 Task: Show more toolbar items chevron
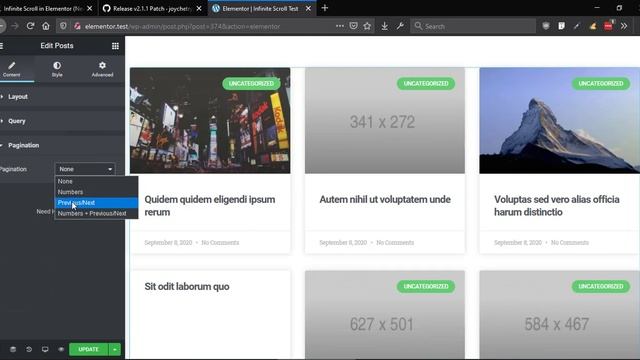pos(624,26)
